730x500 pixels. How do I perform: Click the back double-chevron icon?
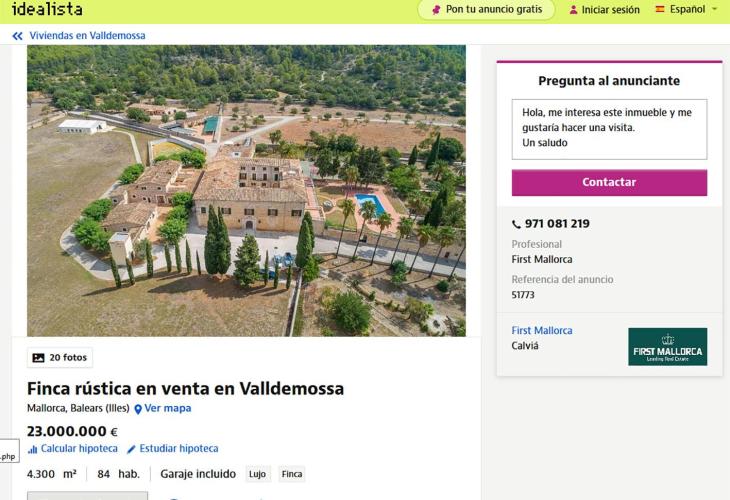point(18,36)
